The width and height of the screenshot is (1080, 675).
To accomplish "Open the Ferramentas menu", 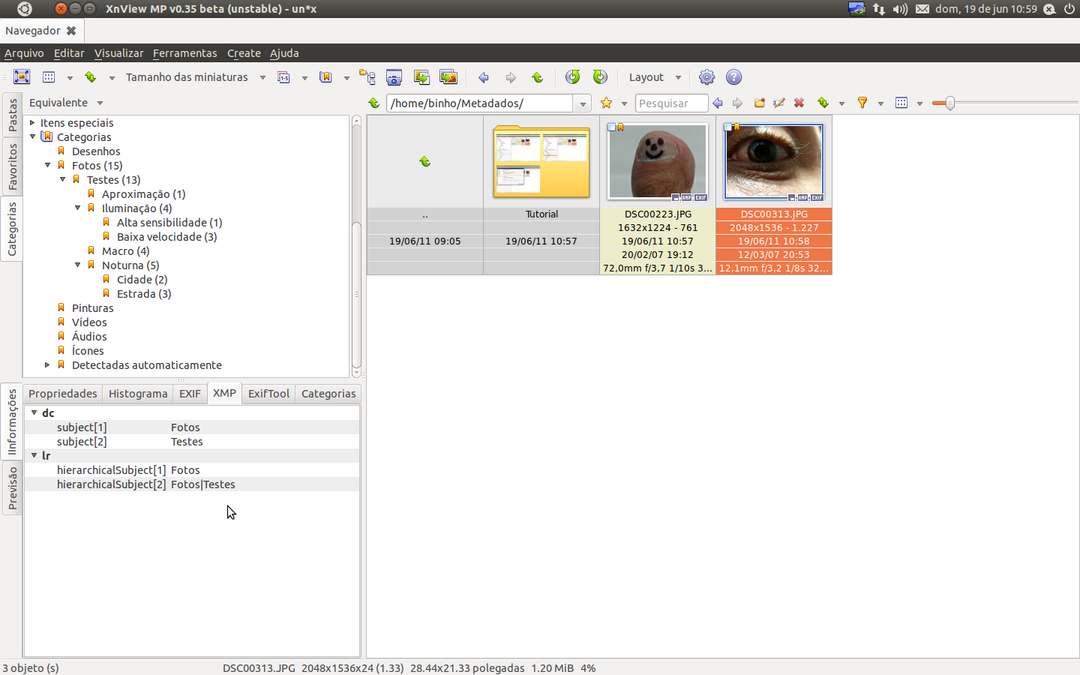I will tap(185, 53).
